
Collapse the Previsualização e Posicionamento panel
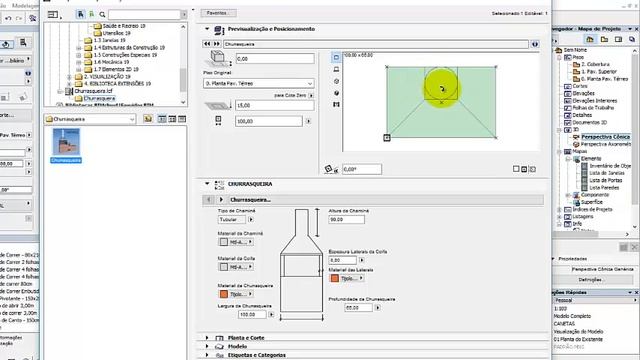pyautogui.click(x=207, y=29)
